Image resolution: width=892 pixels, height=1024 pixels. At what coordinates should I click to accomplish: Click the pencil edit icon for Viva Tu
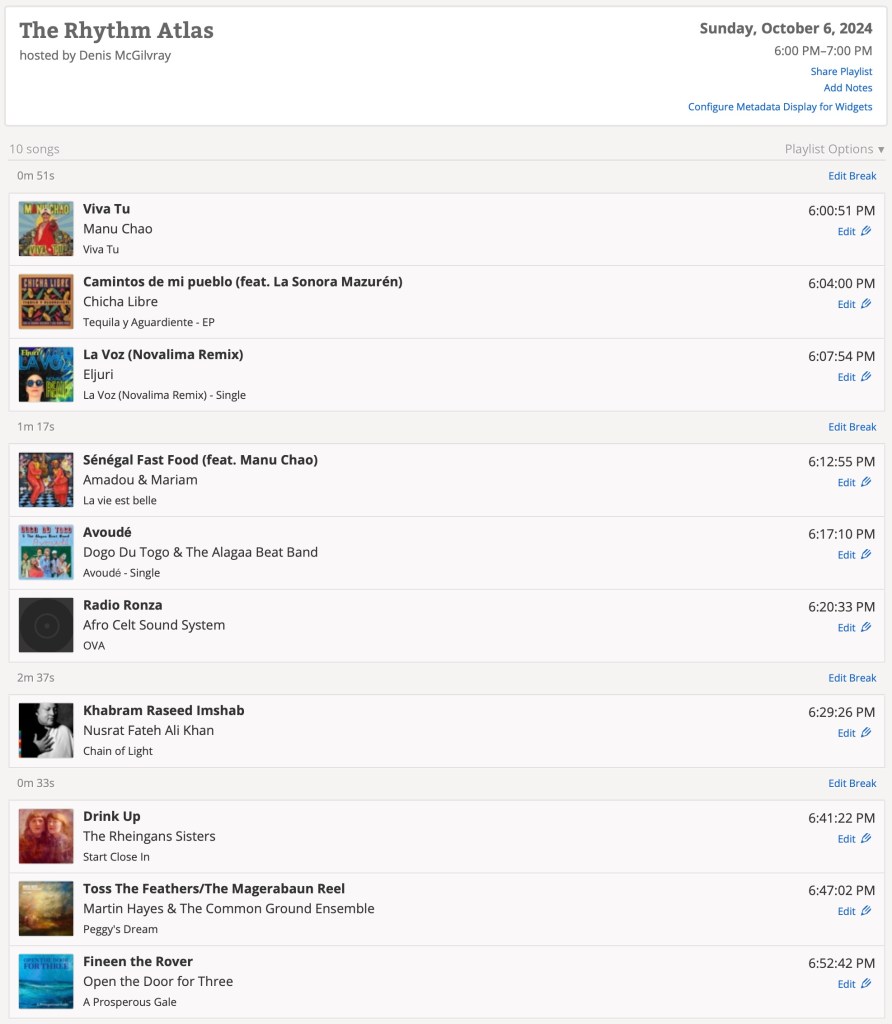click(x=866, y=231)
